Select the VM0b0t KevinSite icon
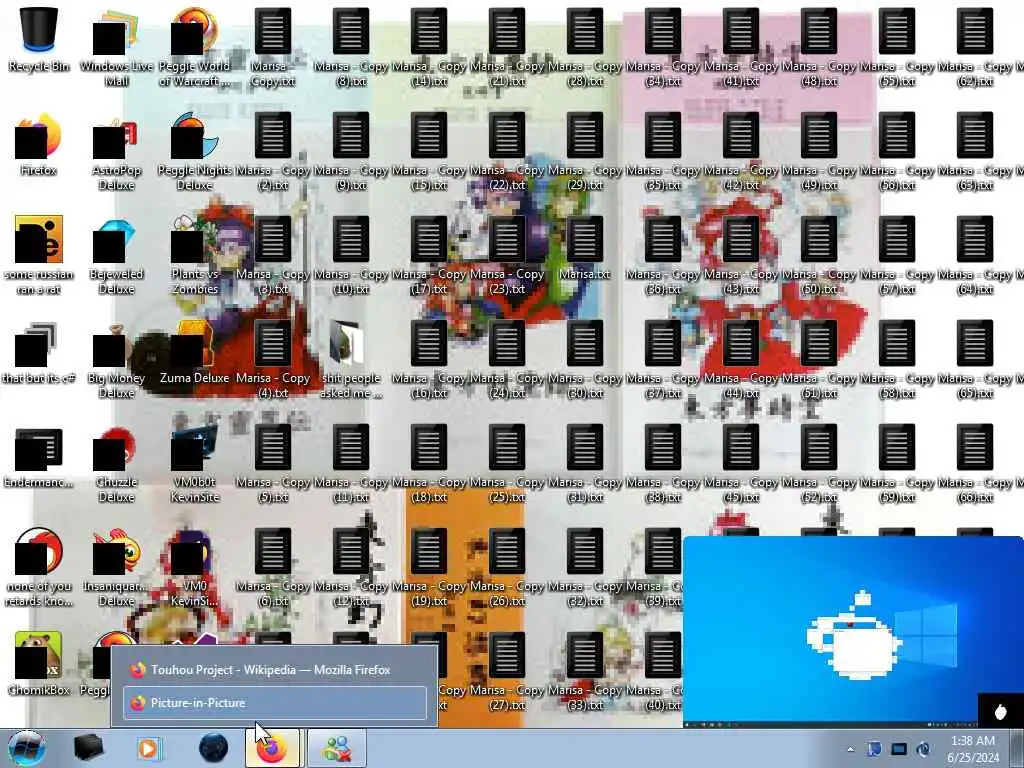Viewport: 1024px width, 768px height. 195,464
